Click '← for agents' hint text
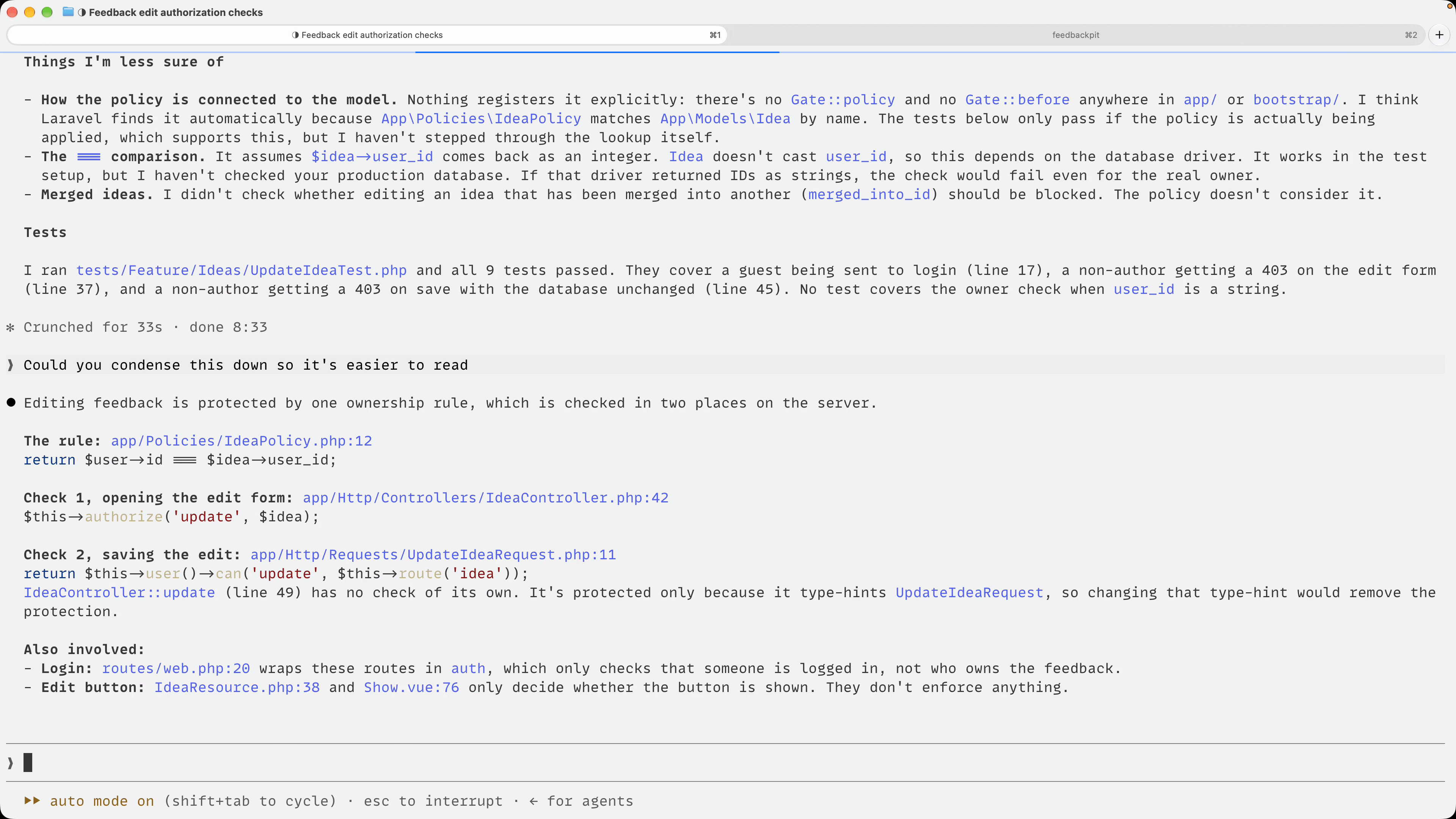Image resolution: width=1456 pixels, height=819 pixels. click(581, 801)
